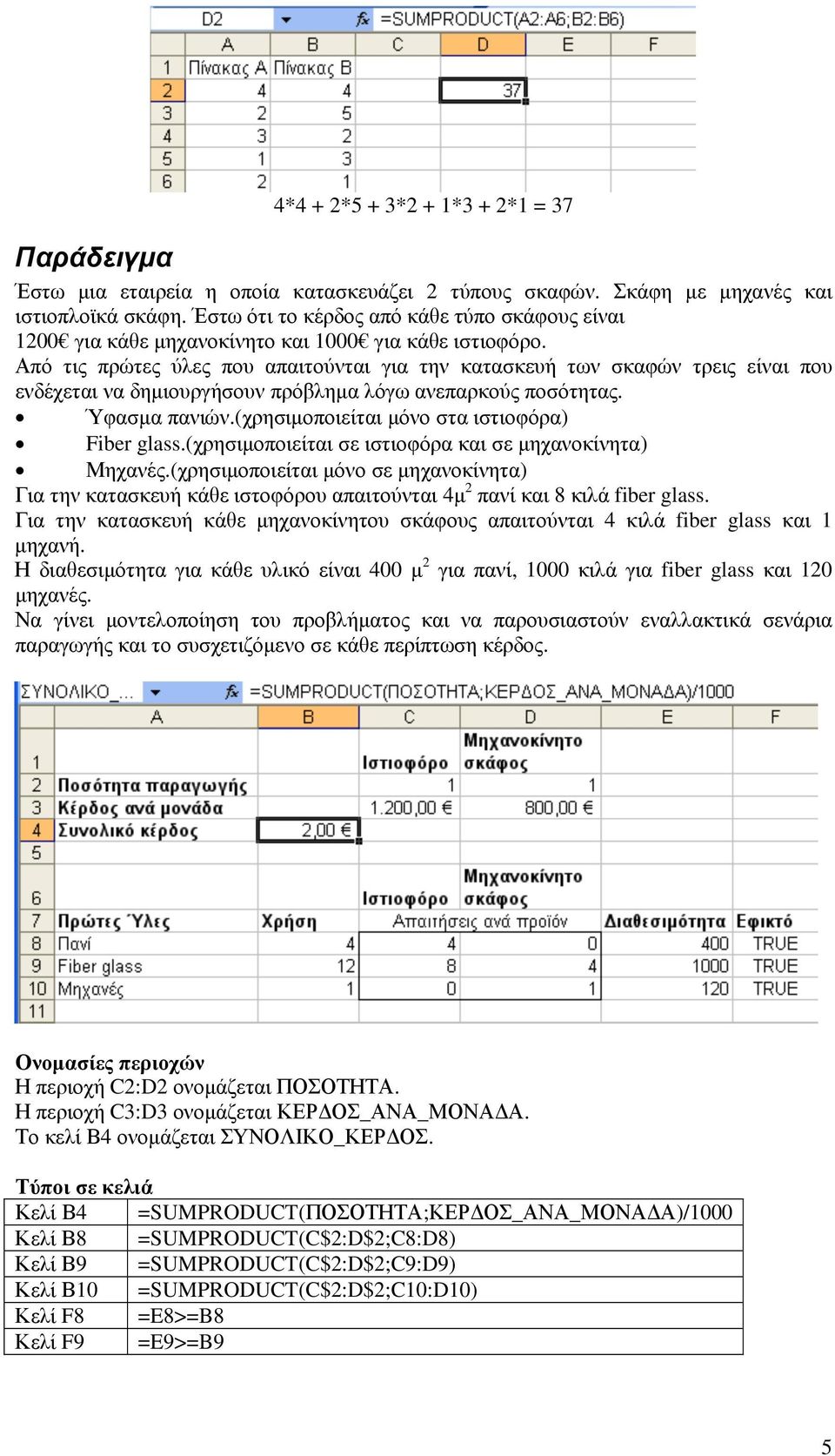Select the Διαθεσιμότητα value 120

point(667,989)
